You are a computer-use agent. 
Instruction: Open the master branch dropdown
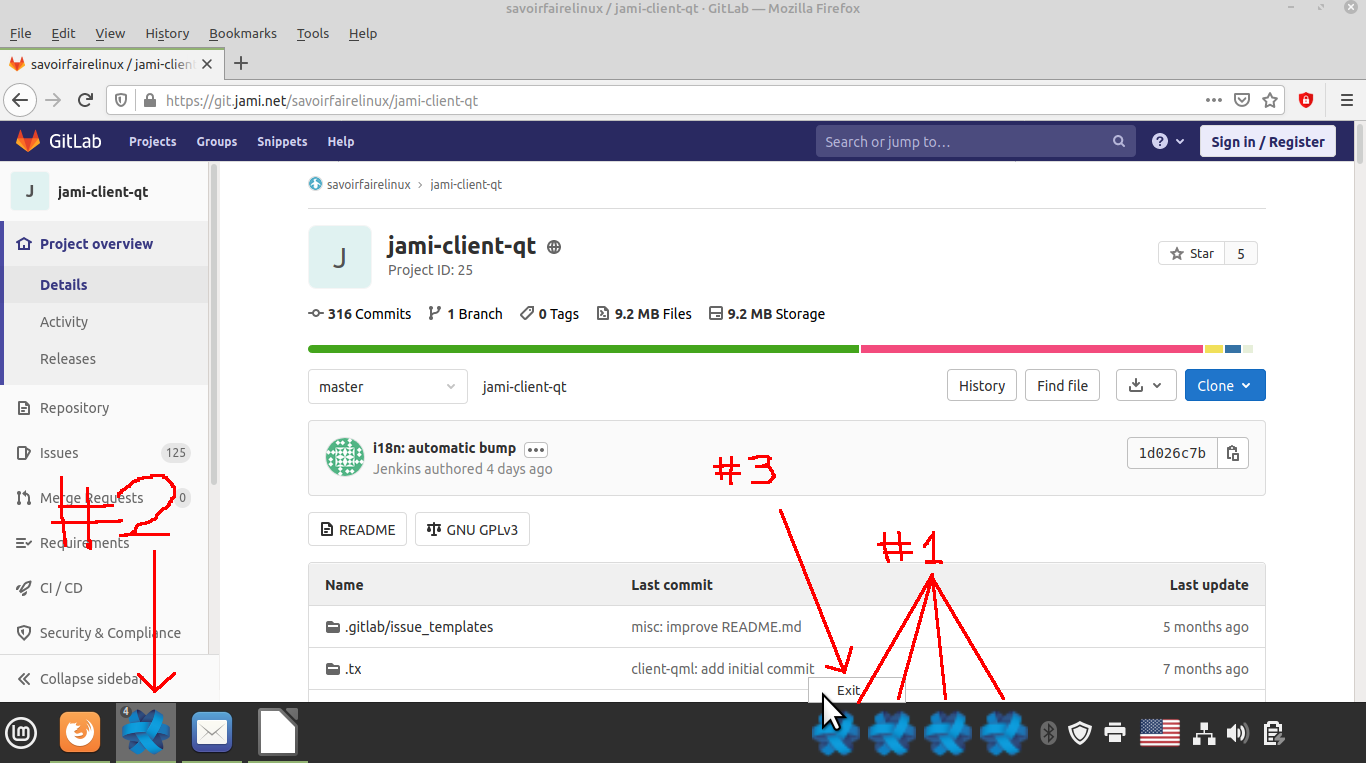[x=387, y=387]
